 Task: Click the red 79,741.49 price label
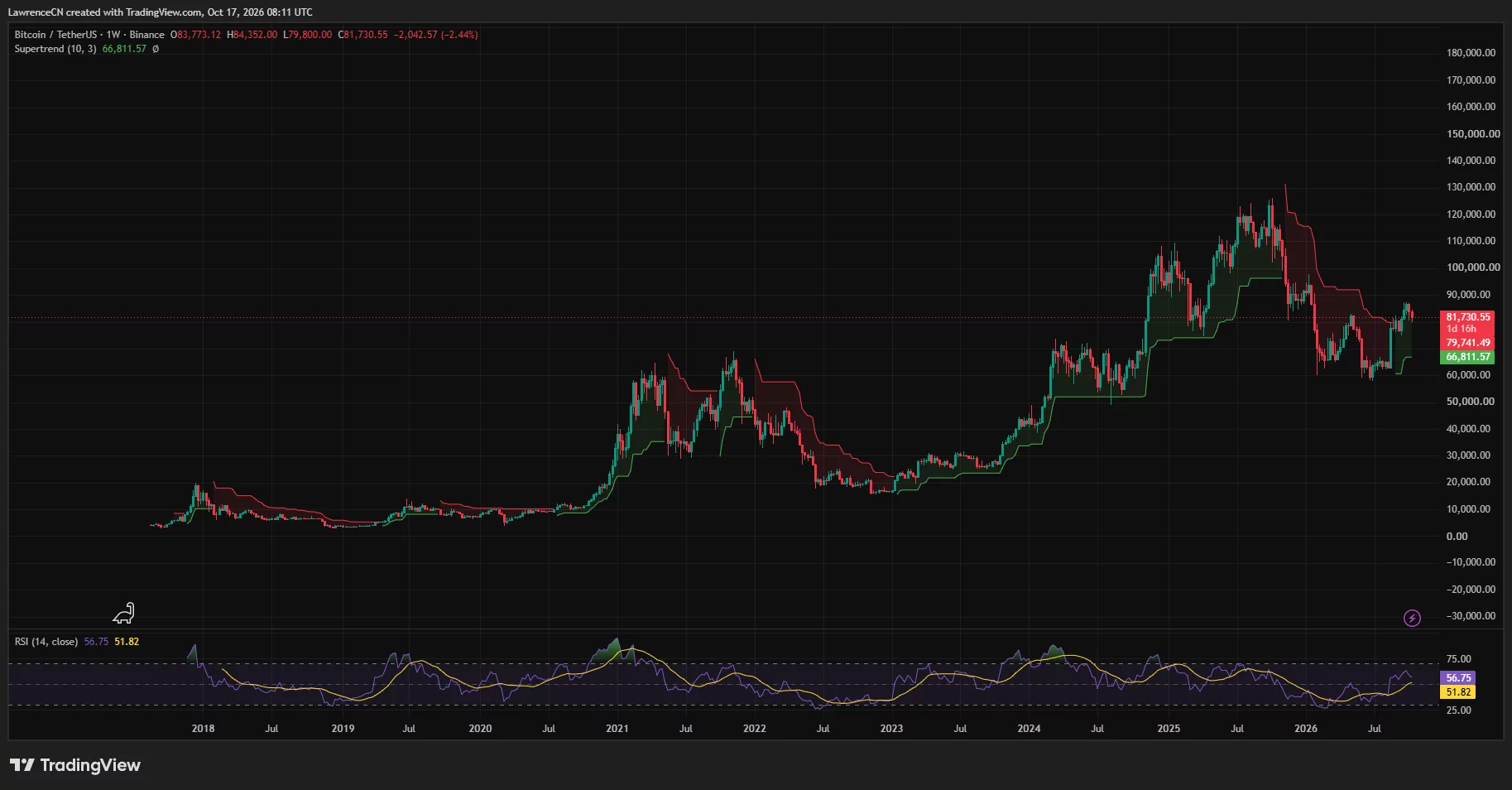click(1468, 343)
